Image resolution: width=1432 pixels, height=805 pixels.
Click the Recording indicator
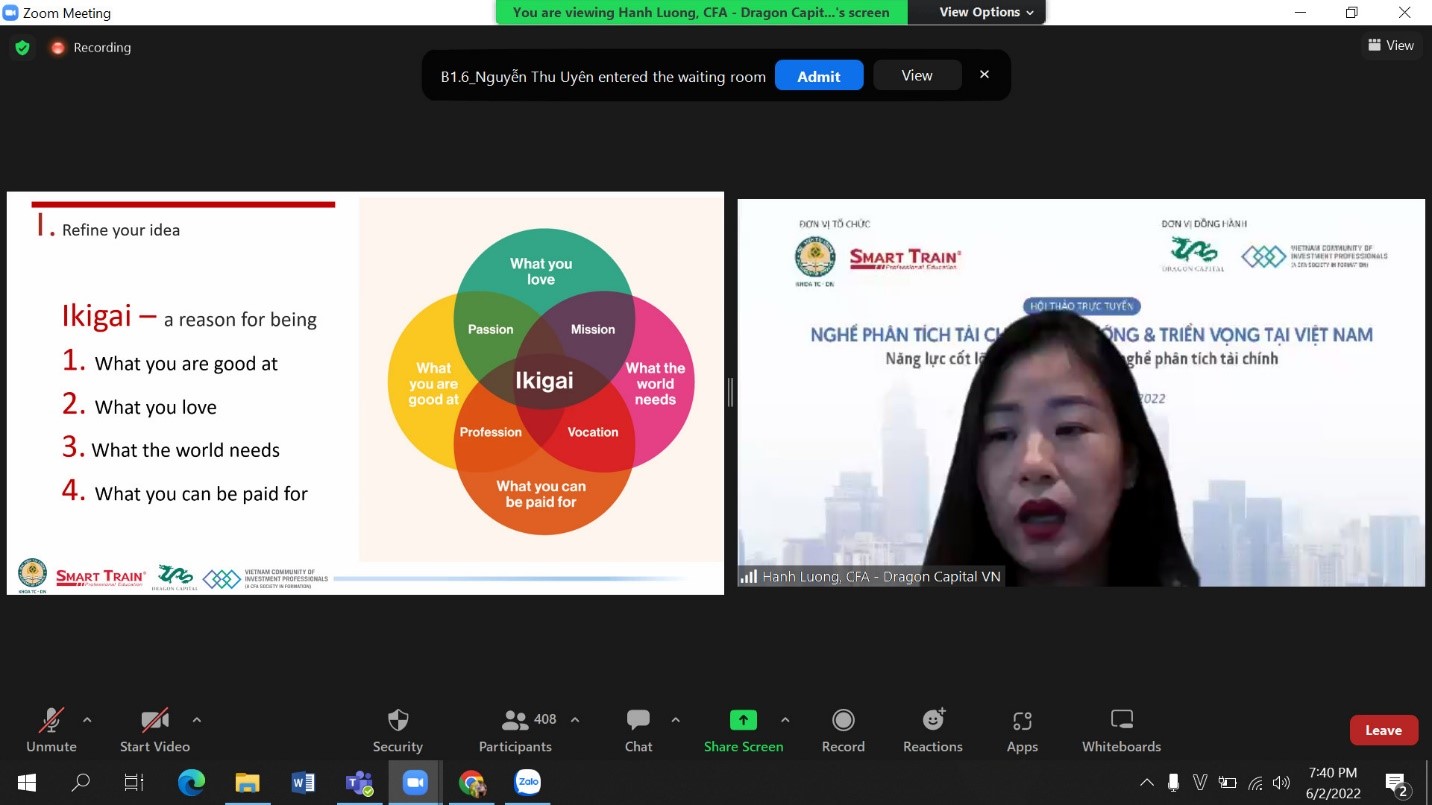point(91,47)
